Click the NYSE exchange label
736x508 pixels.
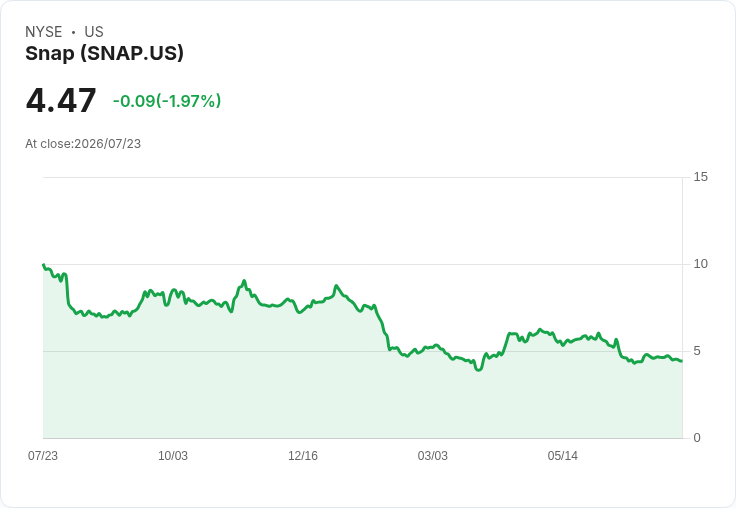[x=44, y=32]
